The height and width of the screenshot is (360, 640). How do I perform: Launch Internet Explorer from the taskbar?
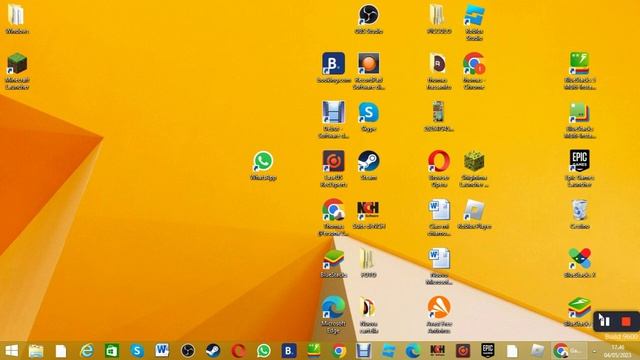pyautogui.click(x=87, y=351)
